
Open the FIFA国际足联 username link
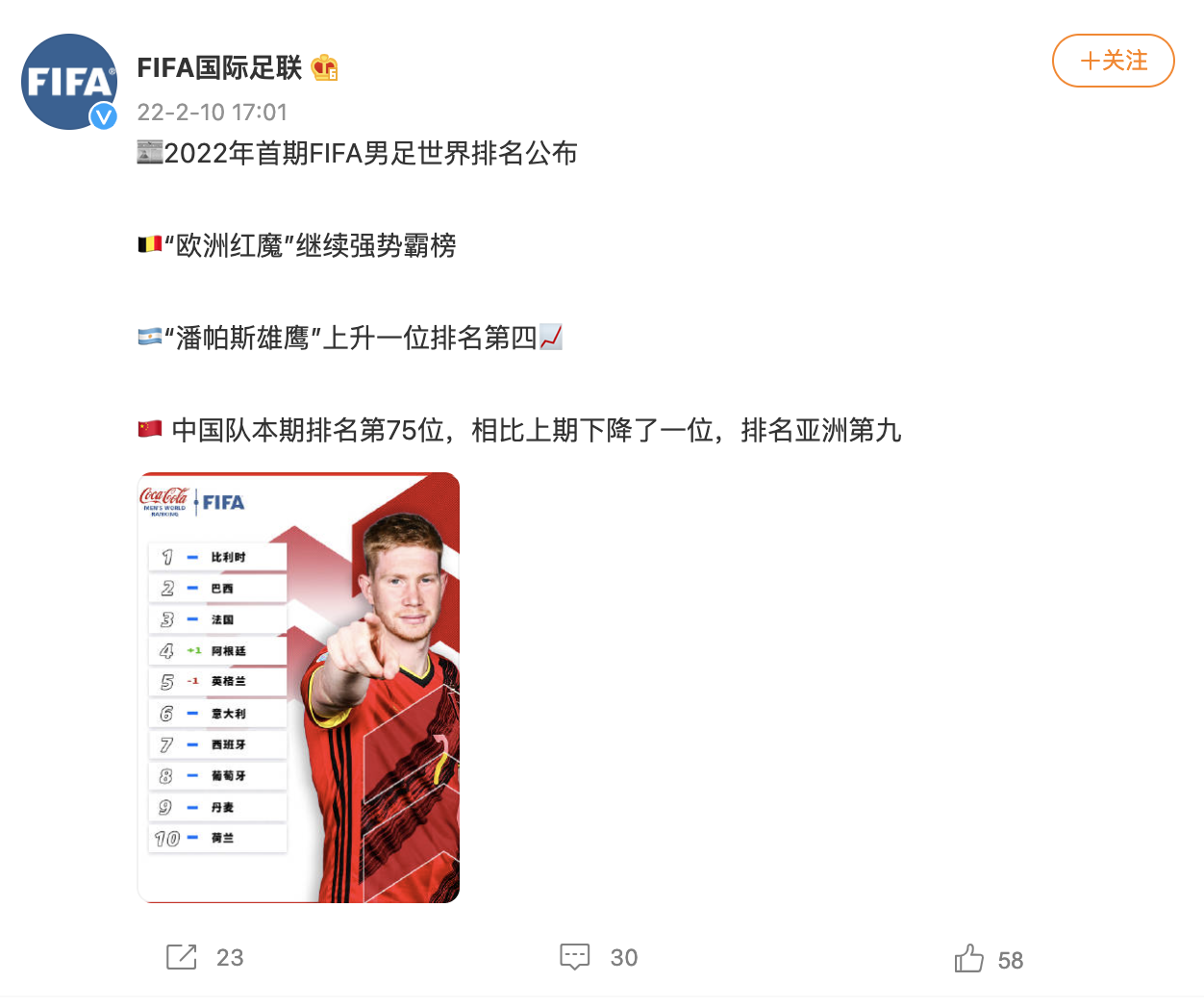(220, 67)
